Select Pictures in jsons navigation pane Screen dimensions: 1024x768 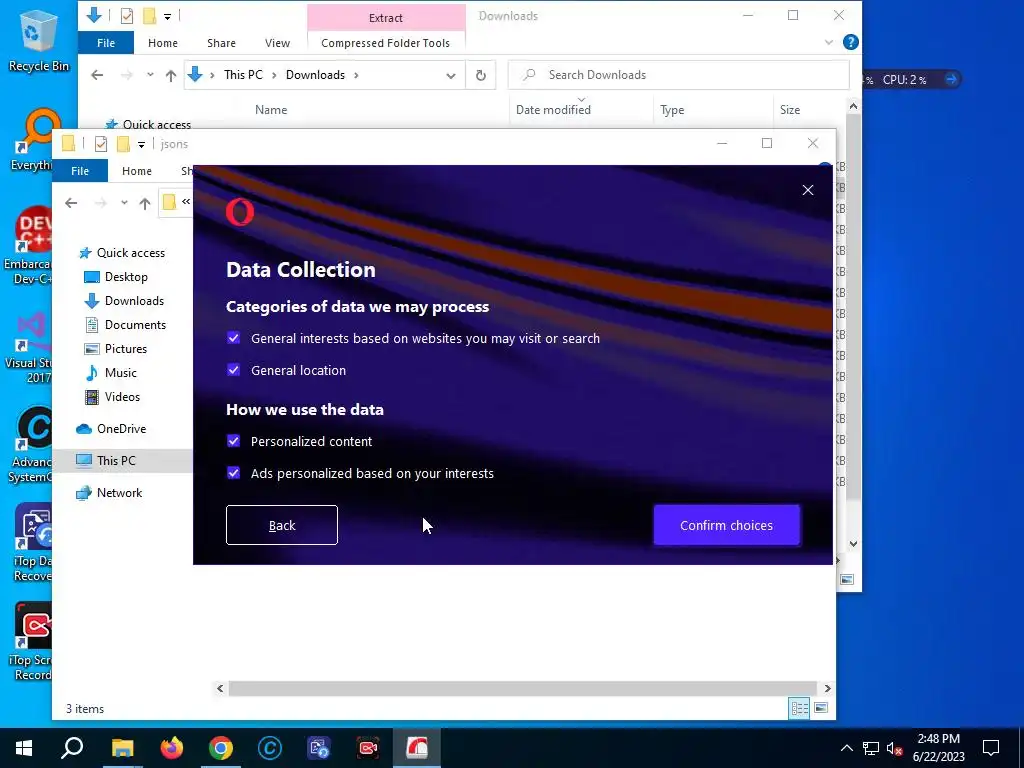coord(125,349)
